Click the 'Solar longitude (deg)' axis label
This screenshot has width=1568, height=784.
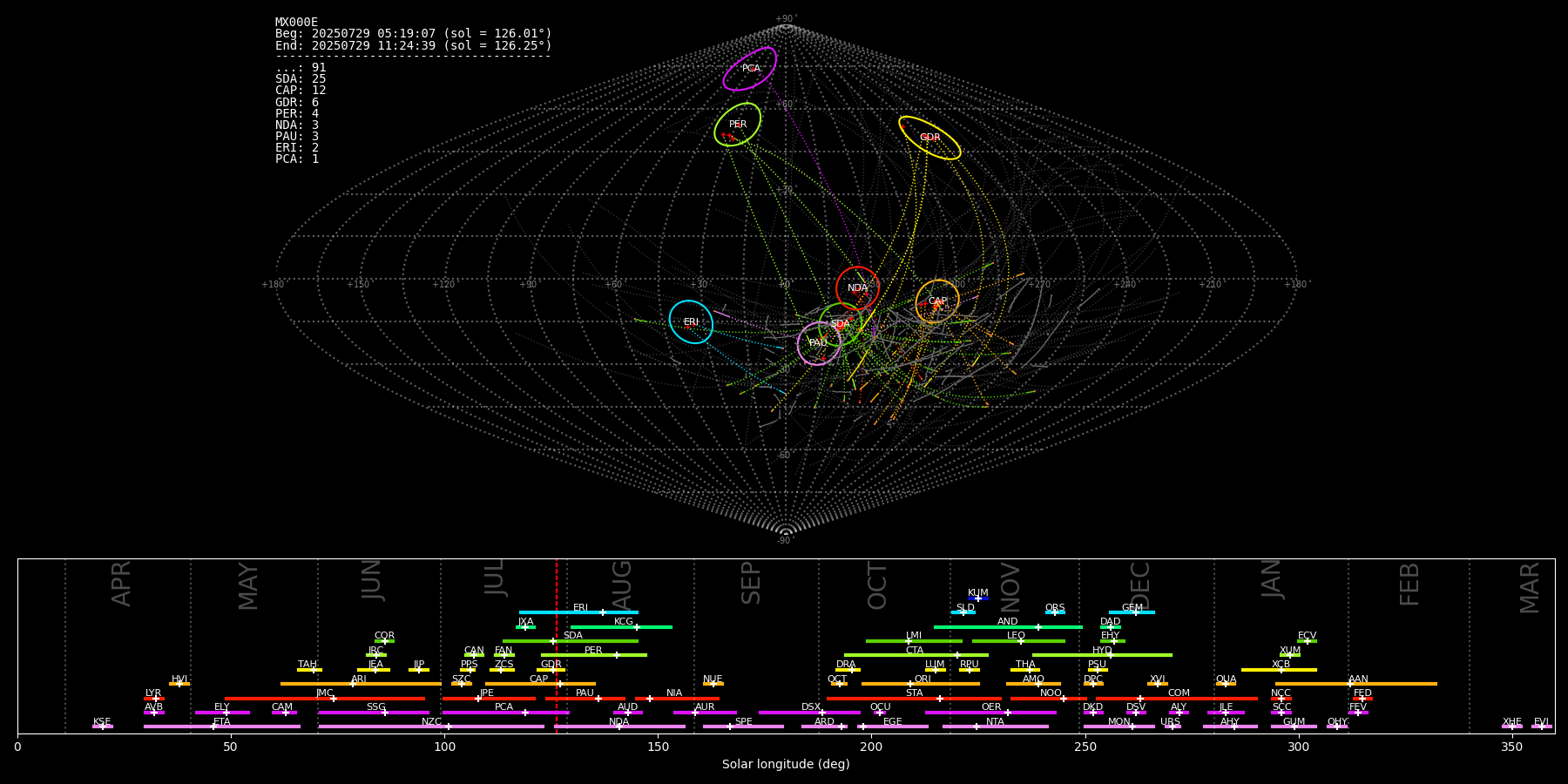coord(786,765)
